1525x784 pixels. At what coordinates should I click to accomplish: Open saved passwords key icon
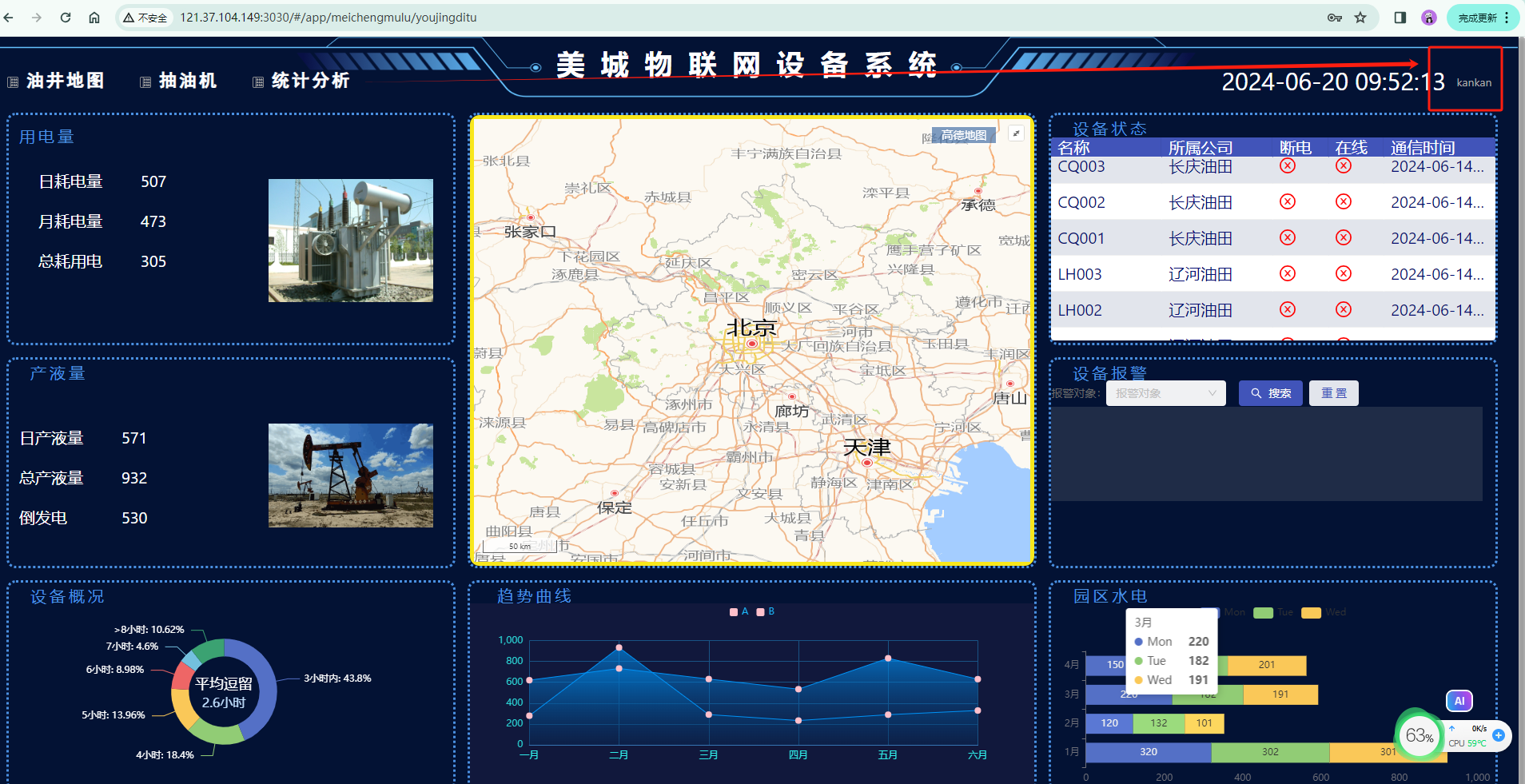(1335, 18)
